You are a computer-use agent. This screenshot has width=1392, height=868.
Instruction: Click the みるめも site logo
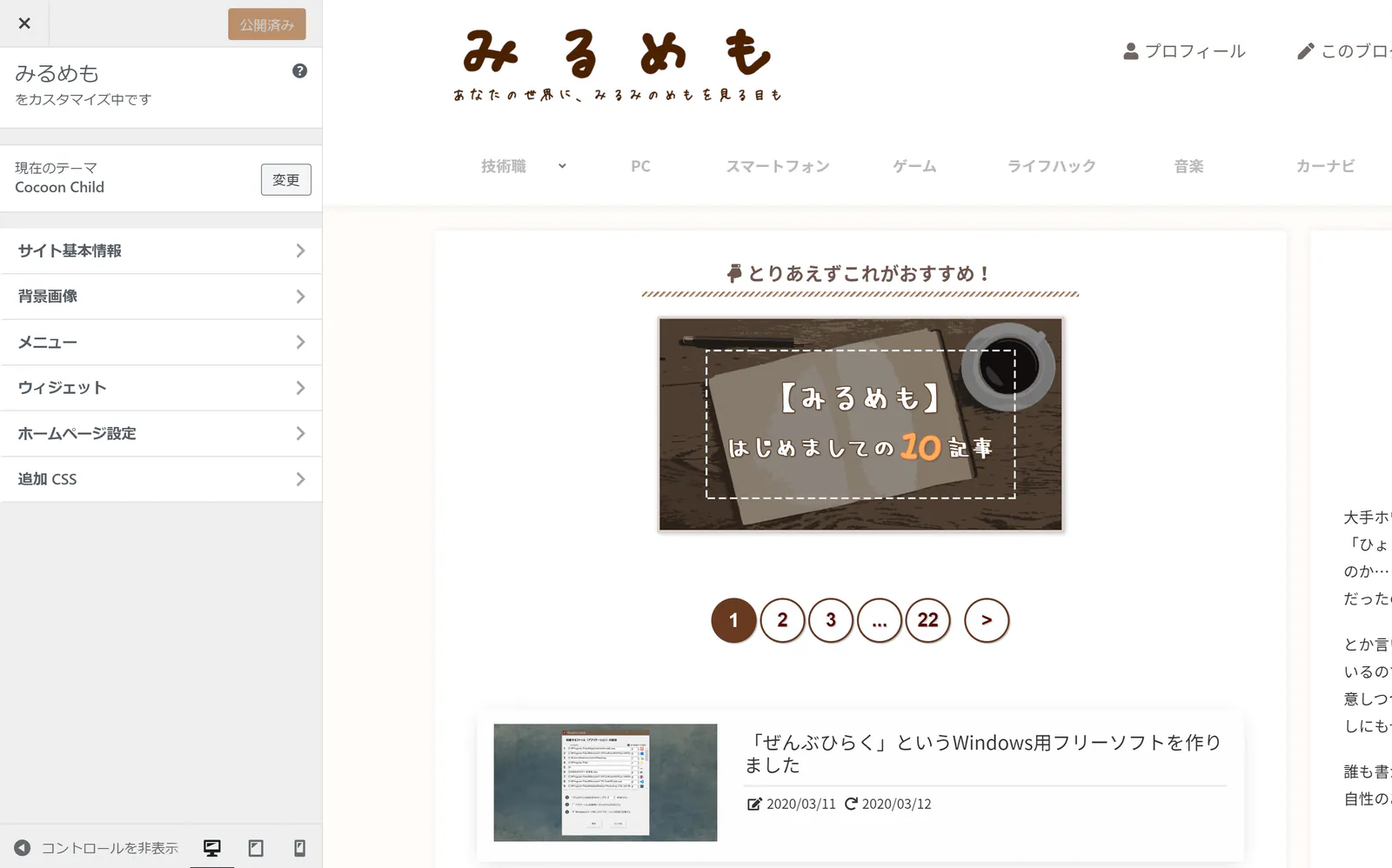coord(617,64)
